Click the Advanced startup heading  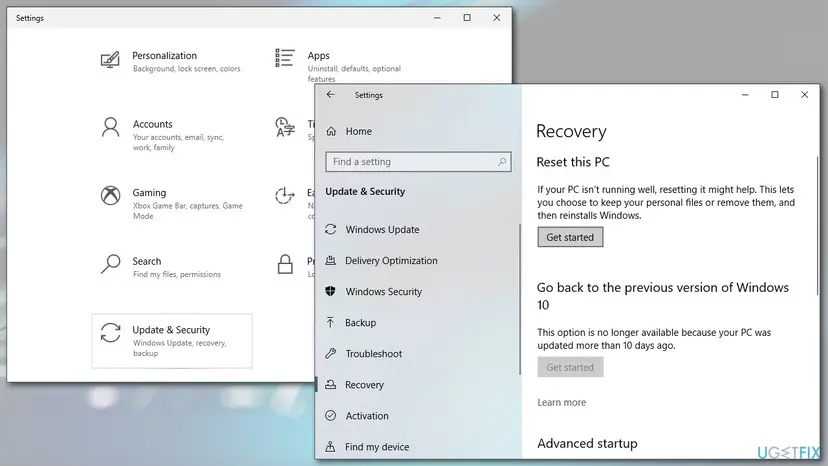(587, 443)
